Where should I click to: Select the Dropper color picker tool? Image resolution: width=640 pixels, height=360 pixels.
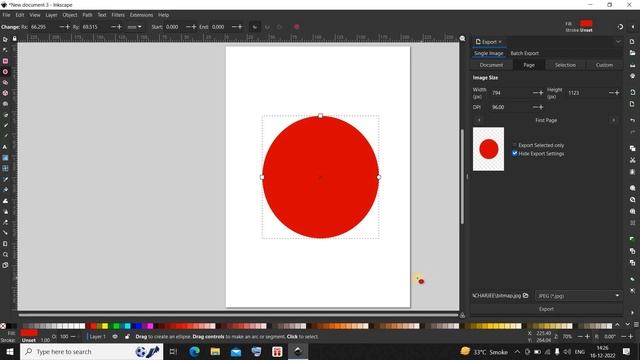5,179
